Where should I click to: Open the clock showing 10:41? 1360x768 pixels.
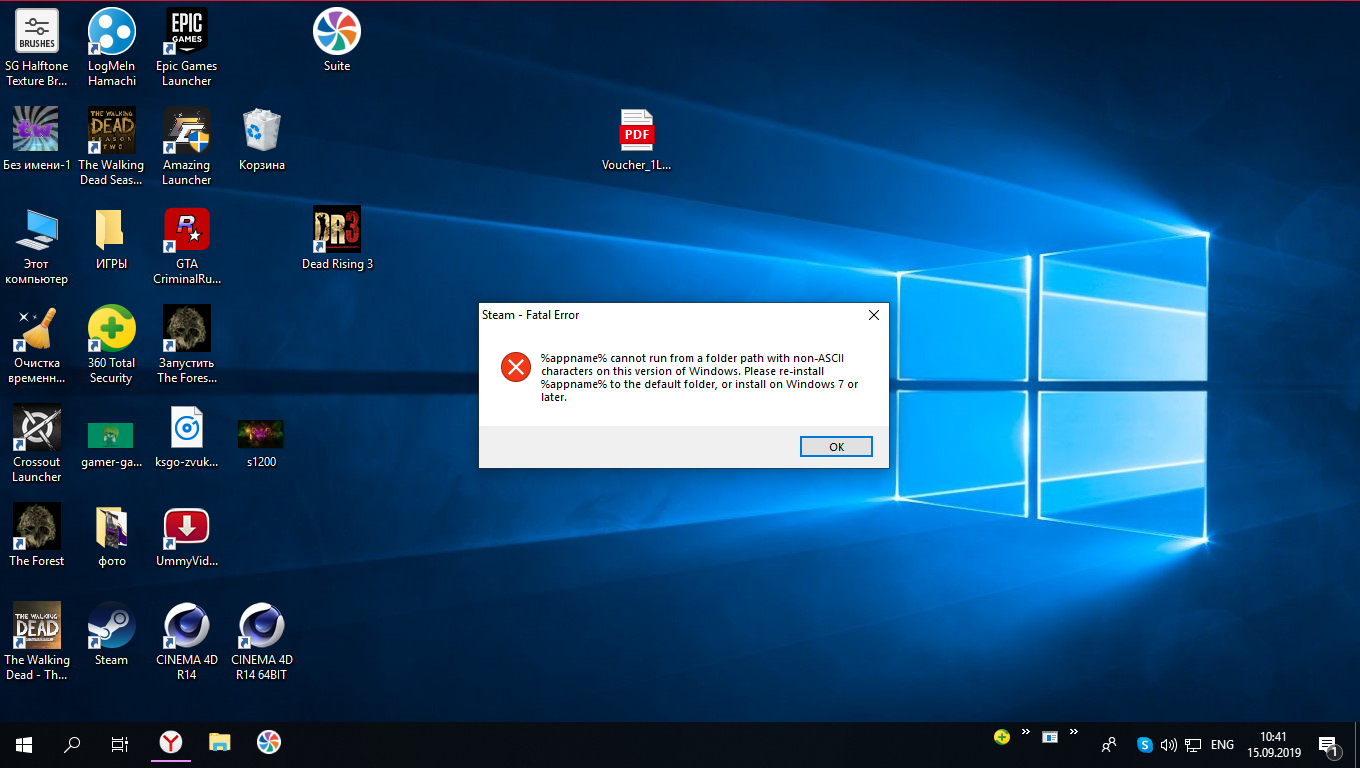(1273, 745)
